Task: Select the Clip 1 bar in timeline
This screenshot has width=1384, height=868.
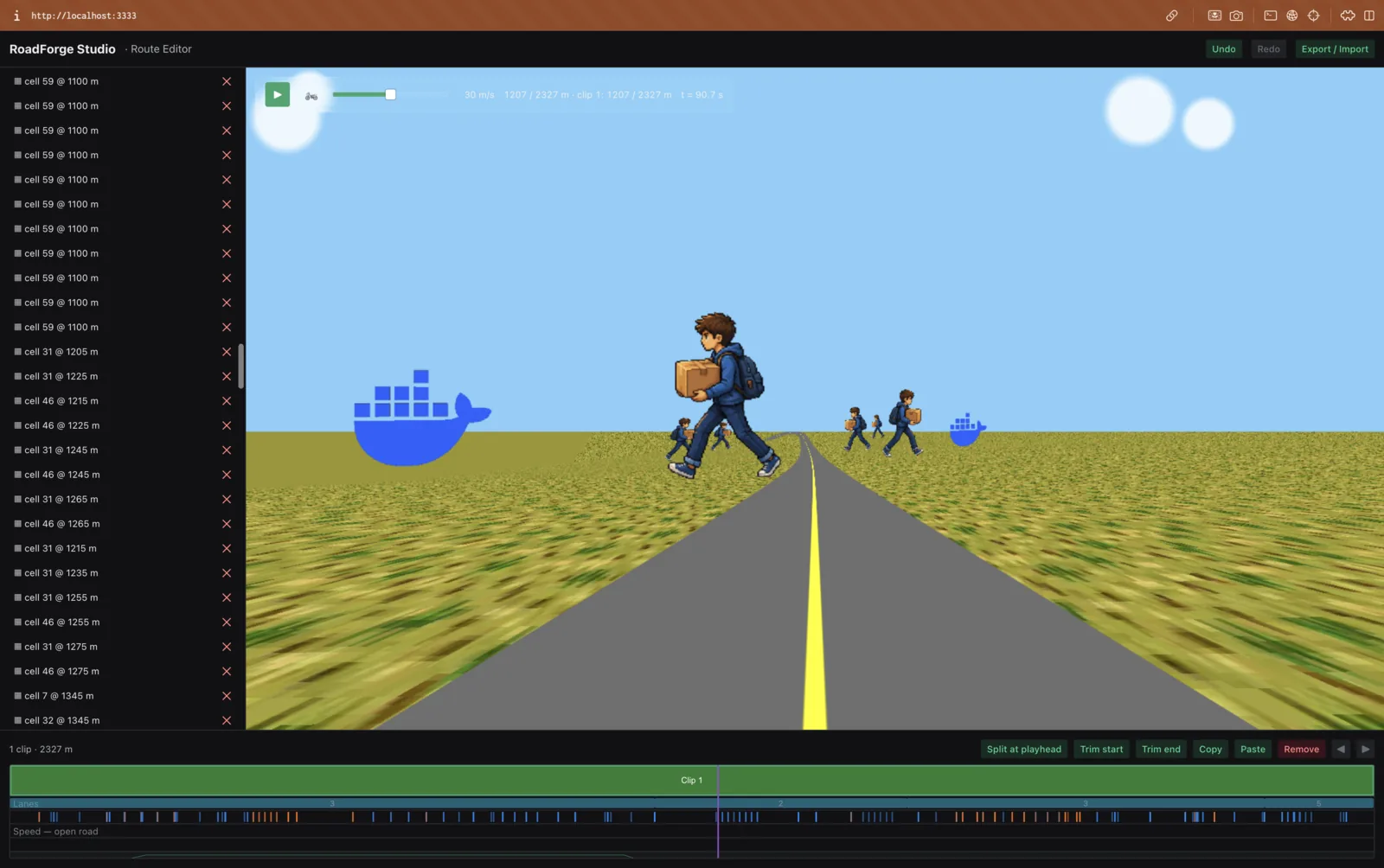Action: [x=691, y=780]
